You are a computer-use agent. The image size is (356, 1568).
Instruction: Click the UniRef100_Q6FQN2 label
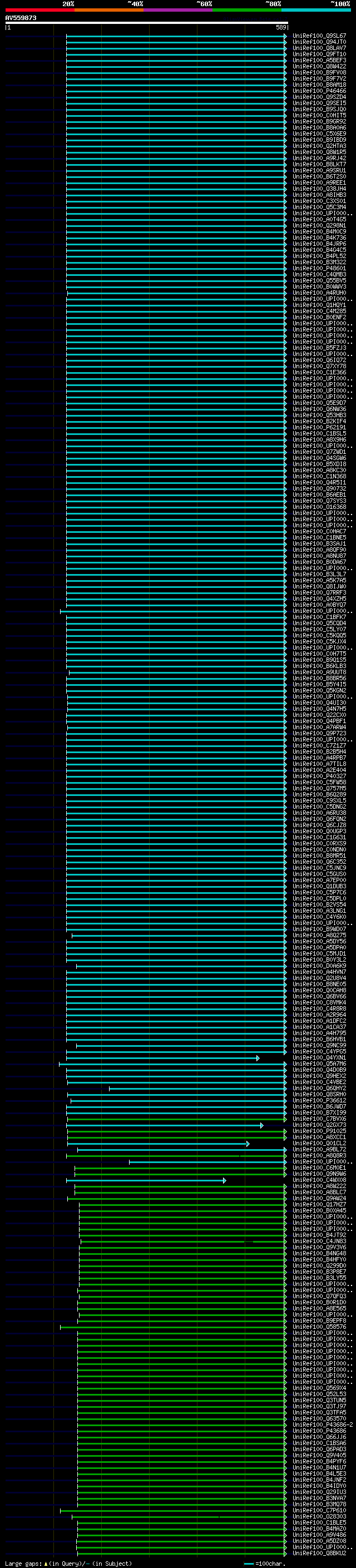pyautogui.click(x=319, y=819)
